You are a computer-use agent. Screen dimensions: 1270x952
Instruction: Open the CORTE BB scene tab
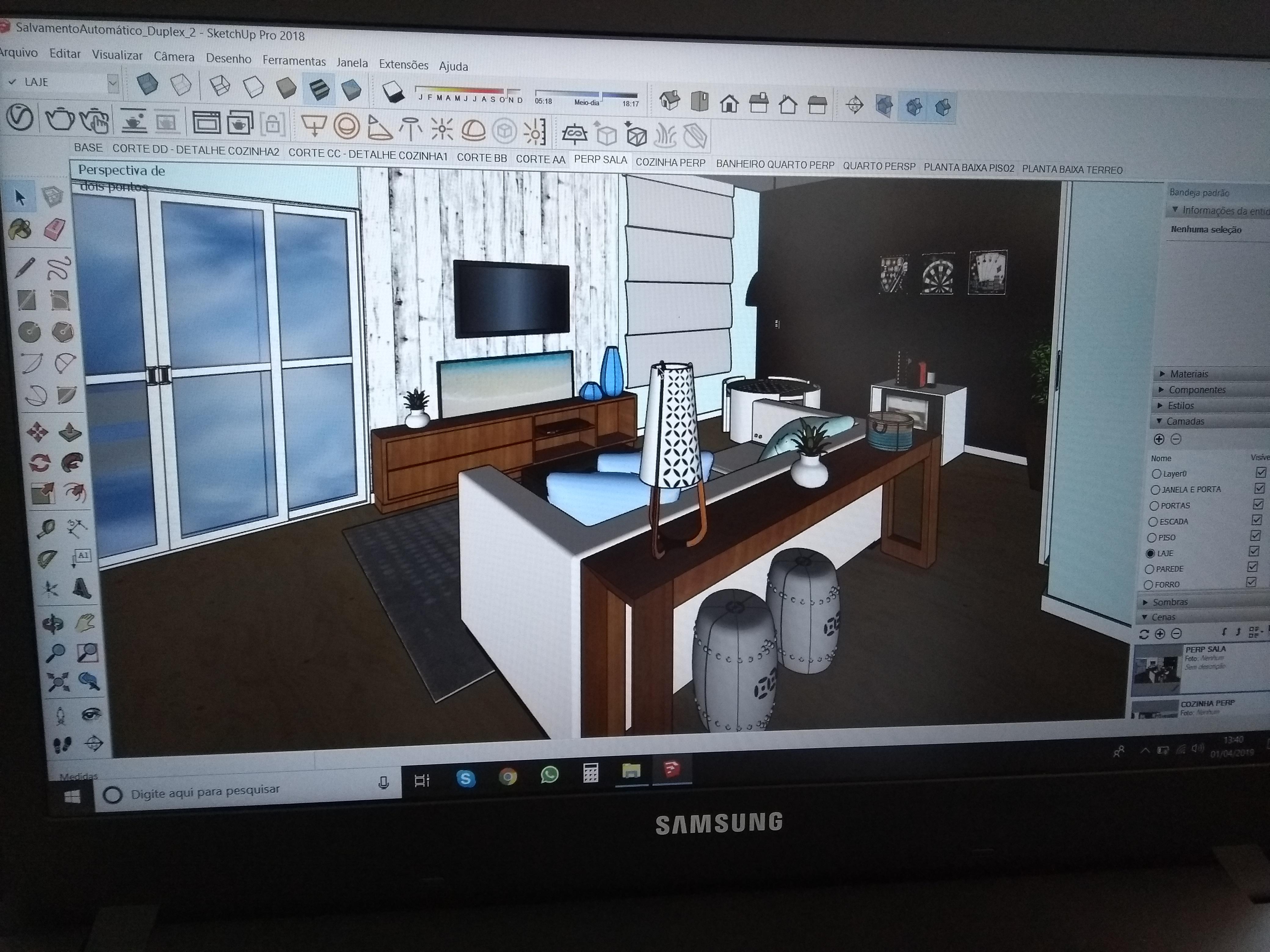click(x=482, y=157)
